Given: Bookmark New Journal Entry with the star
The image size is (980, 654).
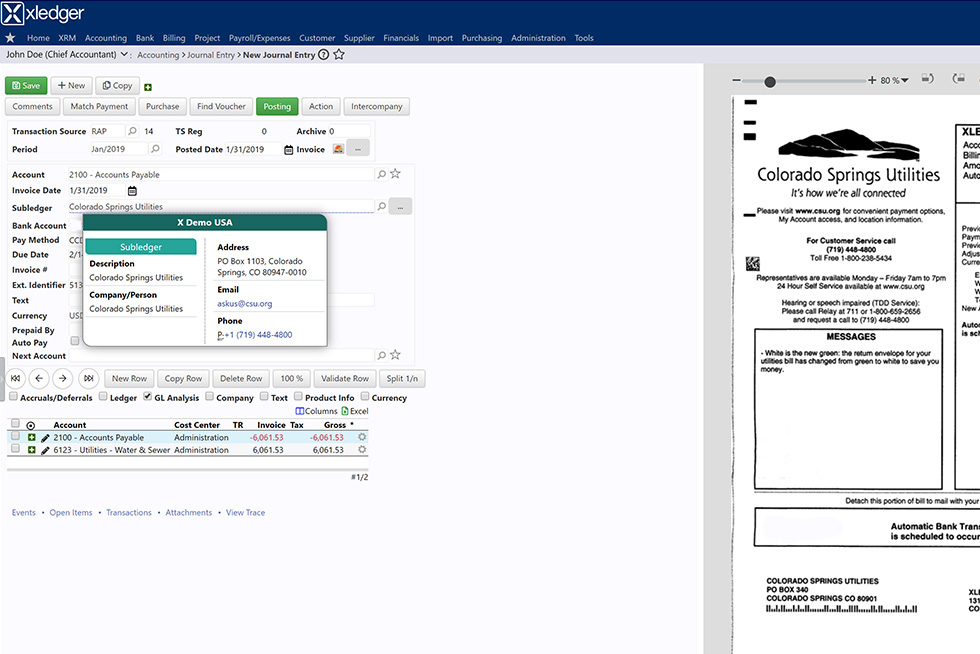Looking at the screenshot, I should tap(339, 54).
